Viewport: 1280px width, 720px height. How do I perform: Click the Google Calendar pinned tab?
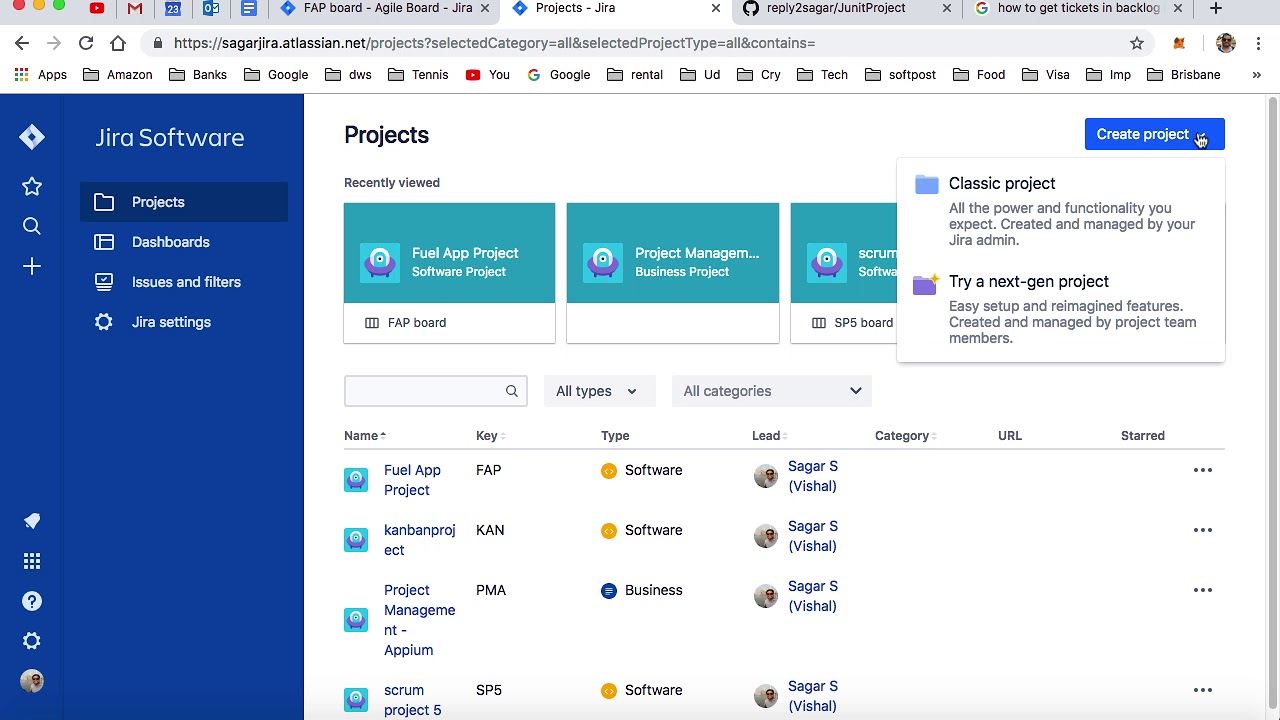point(173,8)
